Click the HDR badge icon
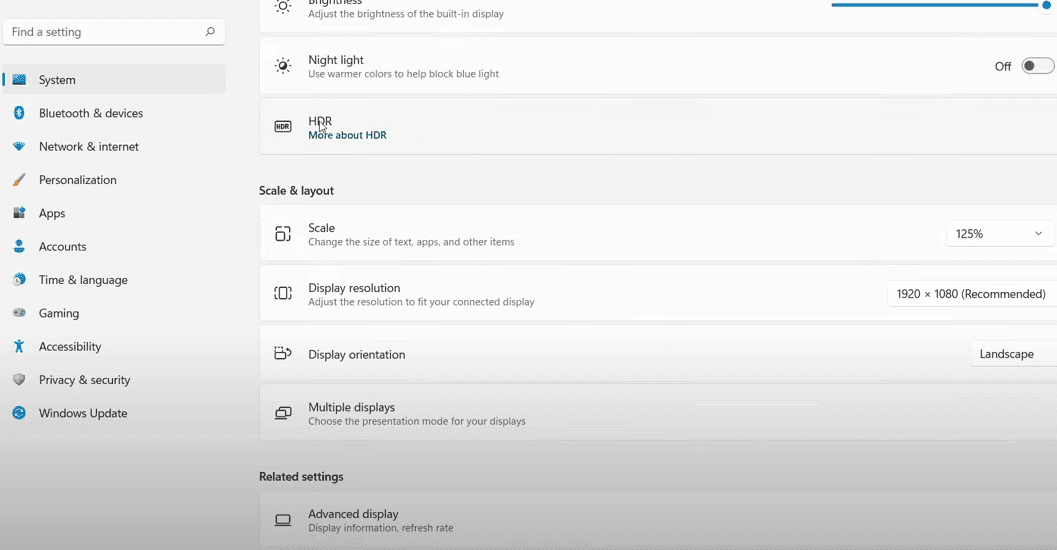 [x=283, y=127]
